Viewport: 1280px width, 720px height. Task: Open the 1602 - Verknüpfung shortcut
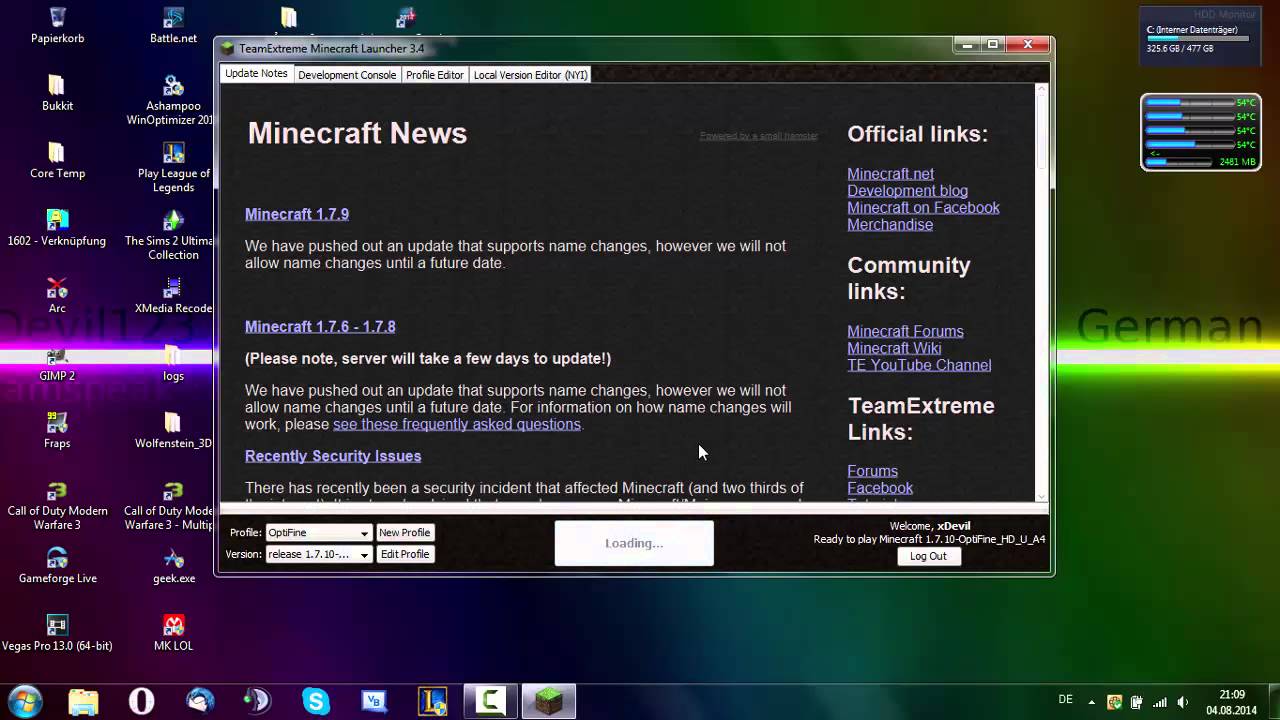(x=57, y=228)
